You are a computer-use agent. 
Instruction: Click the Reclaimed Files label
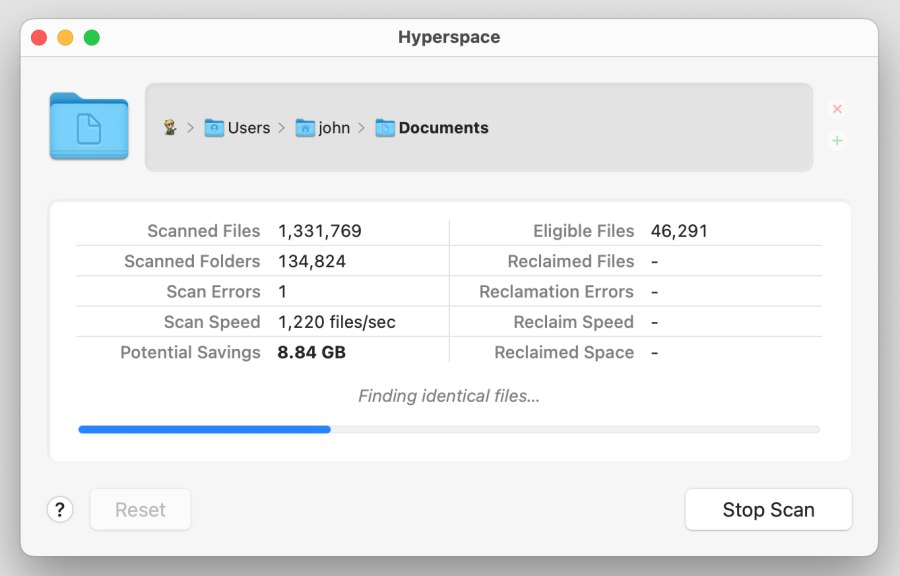pos(571,261)
